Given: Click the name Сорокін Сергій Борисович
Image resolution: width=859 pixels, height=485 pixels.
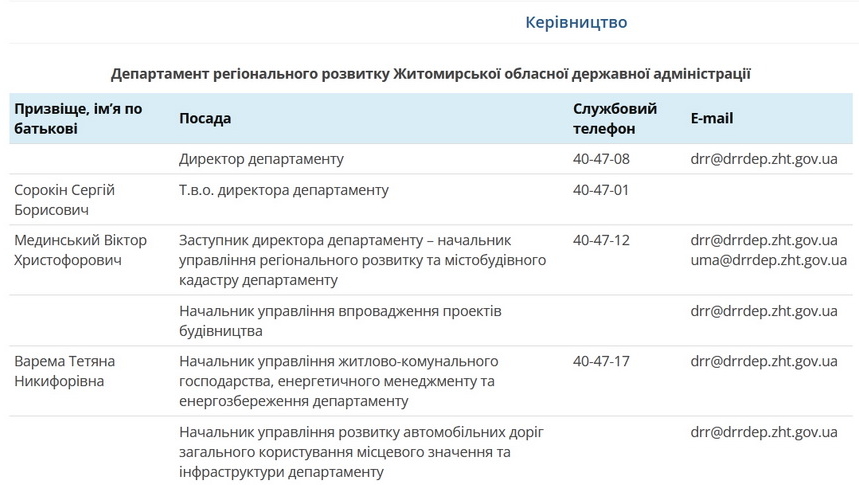Looking at the screenshot, I should (64, 200).
